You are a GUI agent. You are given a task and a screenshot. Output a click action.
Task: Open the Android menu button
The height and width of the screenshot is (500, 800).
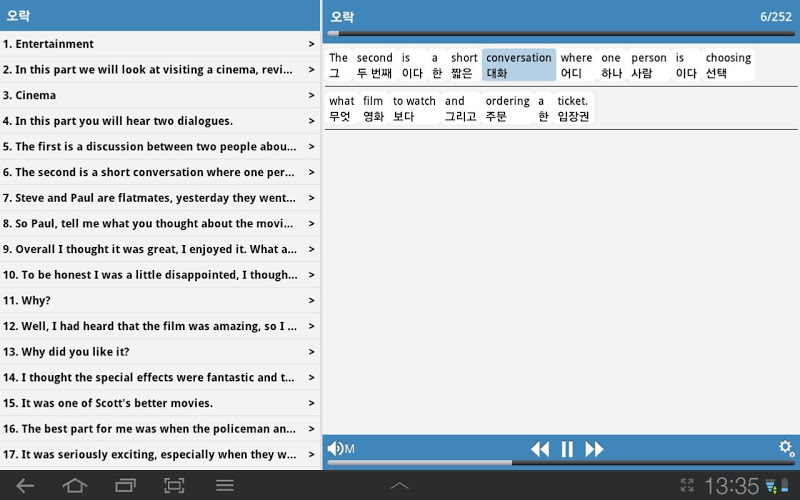click(x=224, y=486)
